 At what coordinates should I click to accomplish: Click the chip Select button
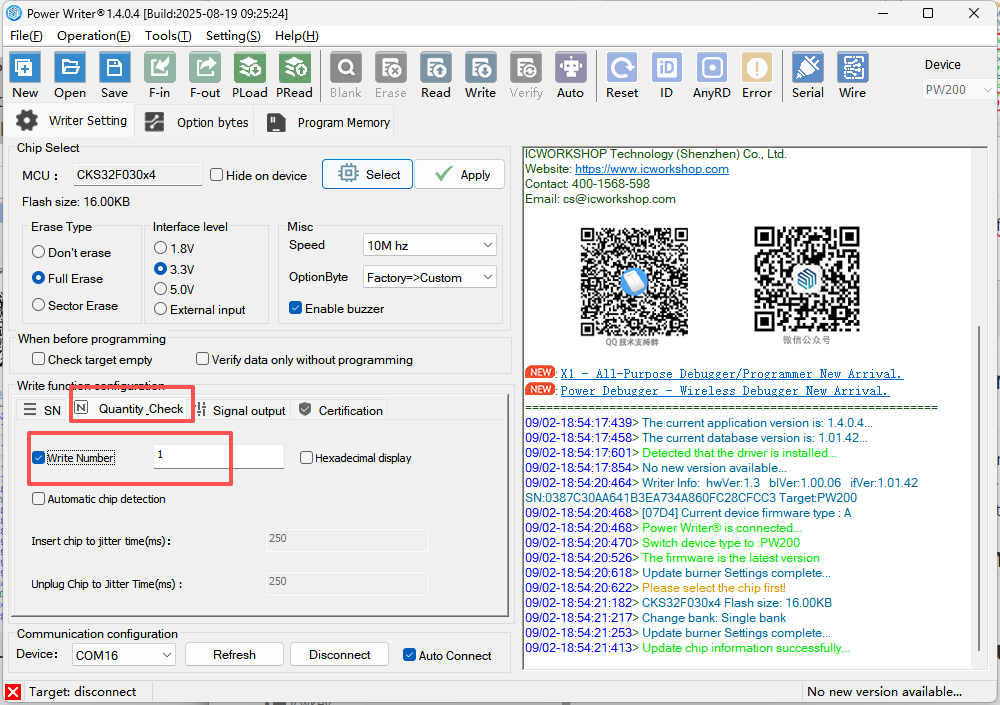pos(367,174)
